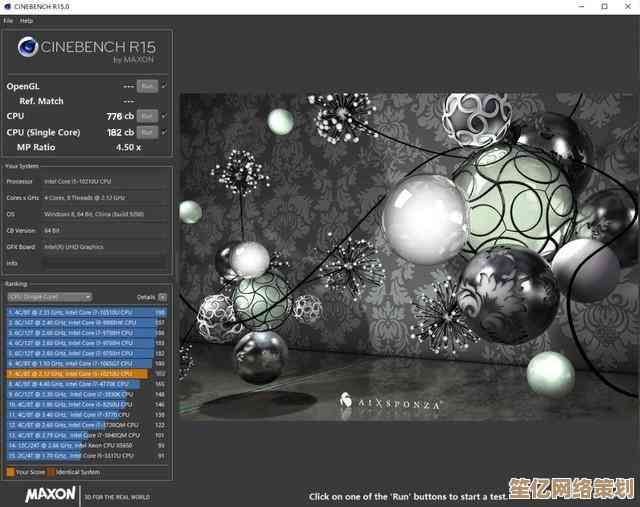Viewport: 640px width, 507px height.
Task: Click the Cinebench app icon in title bar
Action: pyautogui.click(x=8, y=6)
